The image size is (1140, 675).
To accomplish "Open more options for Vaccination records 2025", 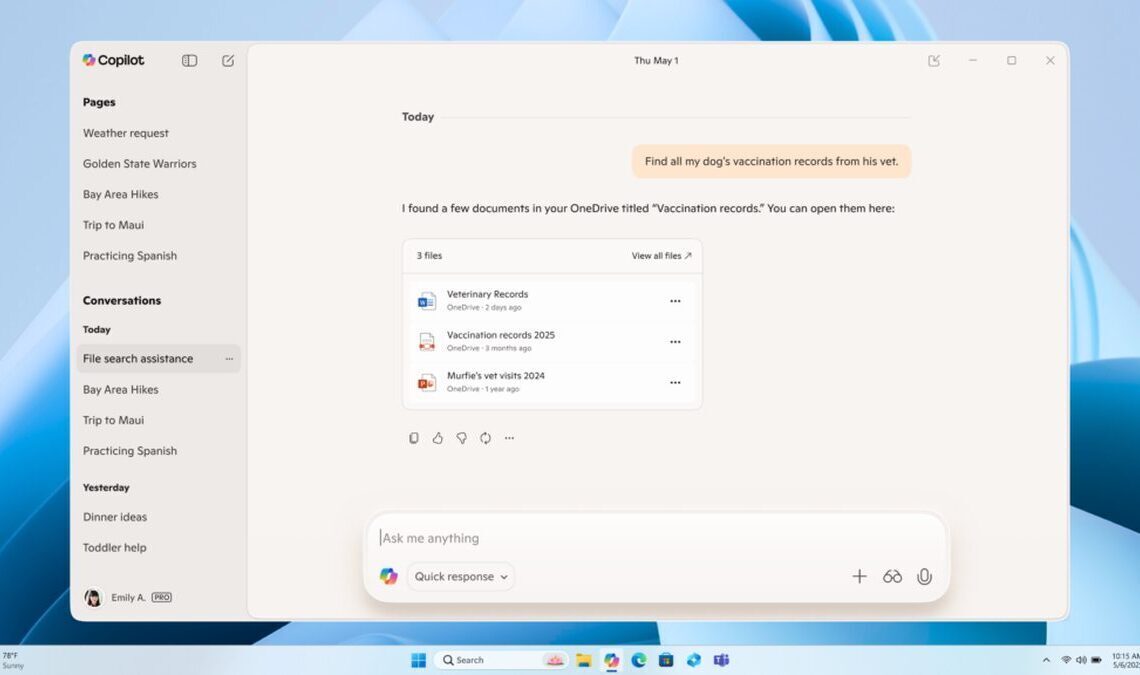I will [x=675, y=341].
